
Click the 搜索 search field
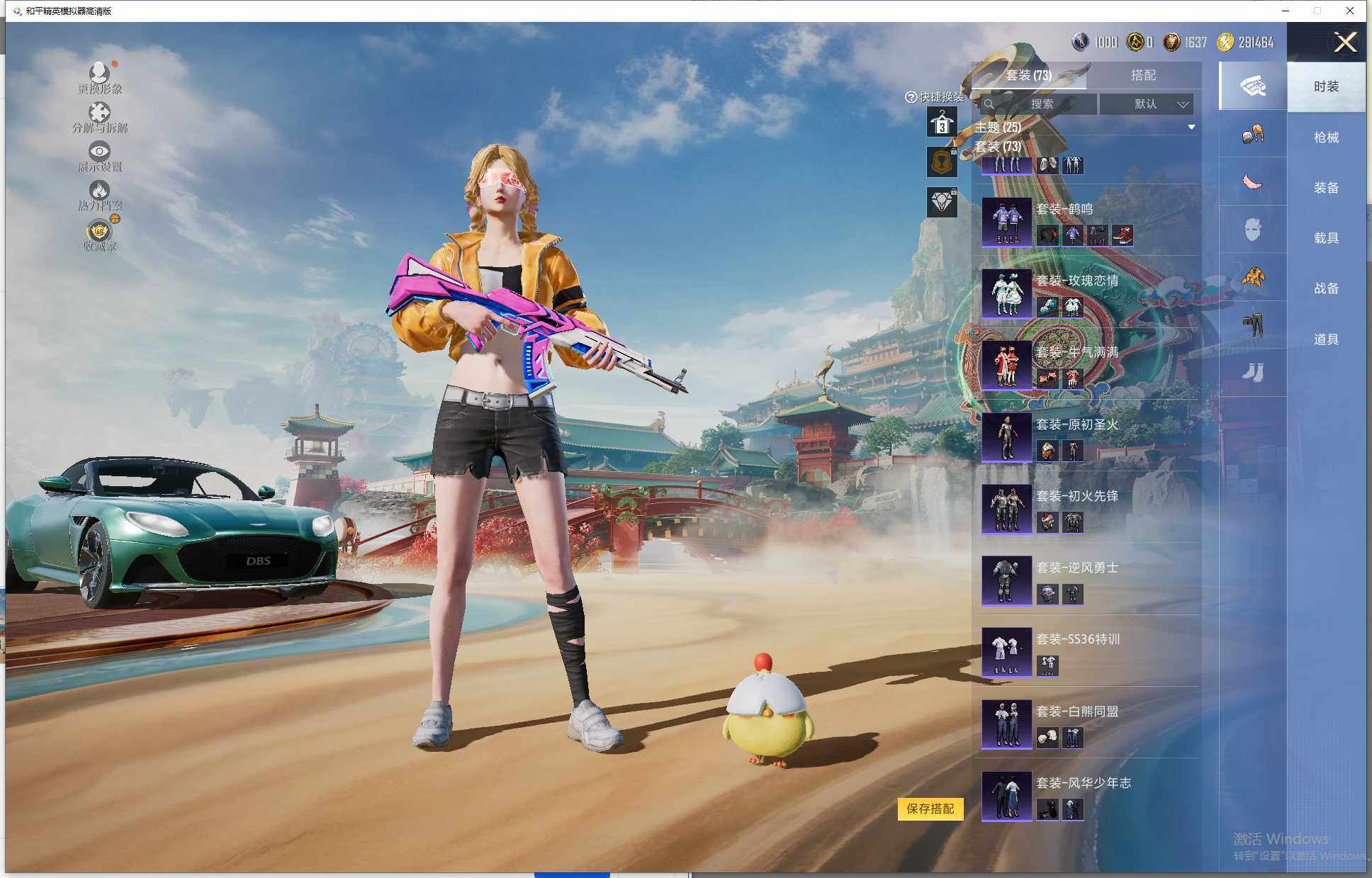1039,104
